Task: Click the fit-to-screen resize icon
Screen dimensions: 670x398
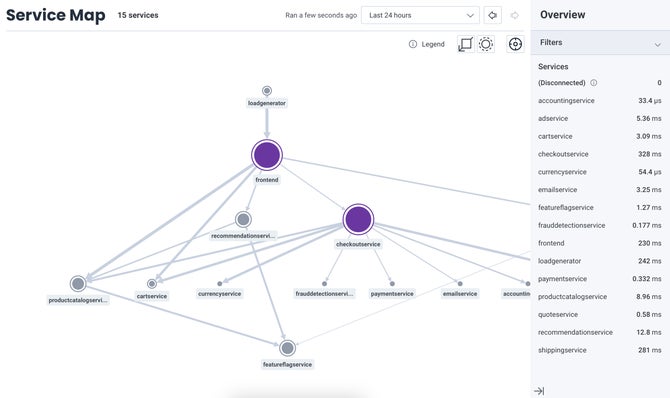Action: click(x=465, y=44)
